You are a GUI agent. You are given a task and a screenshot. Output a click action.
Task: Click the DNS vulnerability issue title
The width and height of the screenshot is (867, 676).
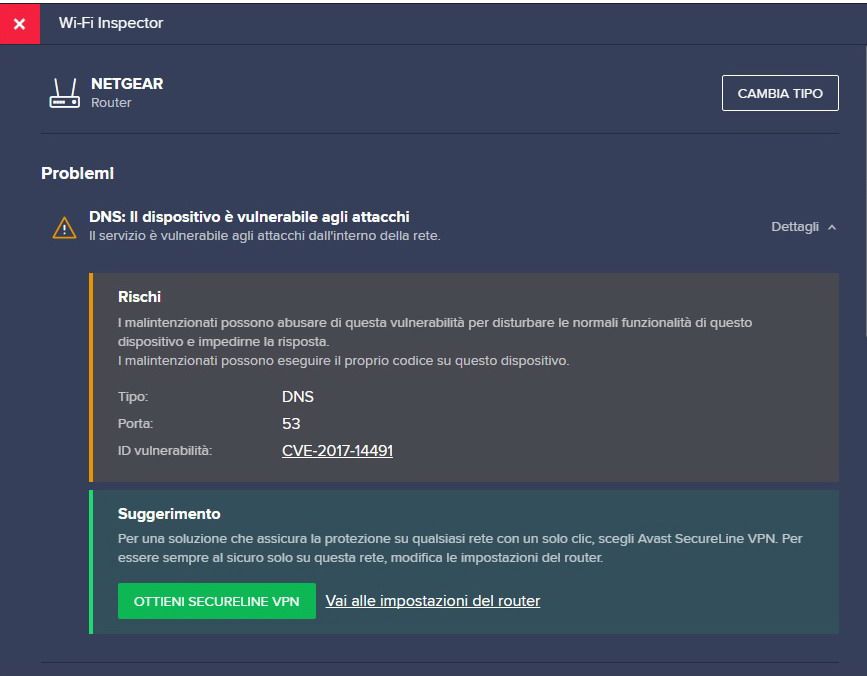tap(249, 217)
